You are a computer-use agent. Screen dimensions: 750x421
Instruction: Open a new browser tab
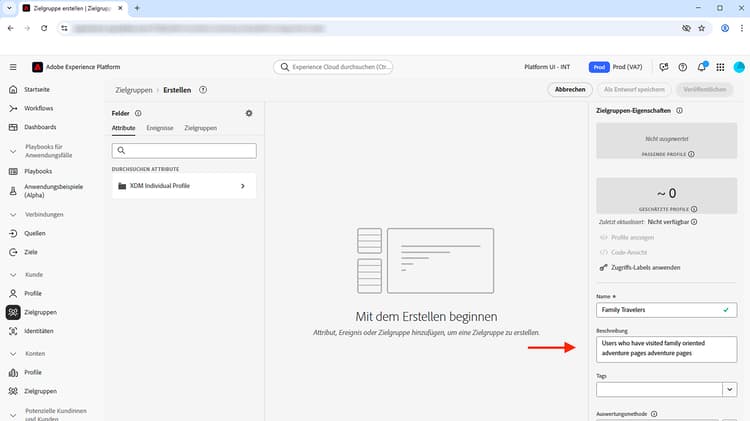click(137, 8)
